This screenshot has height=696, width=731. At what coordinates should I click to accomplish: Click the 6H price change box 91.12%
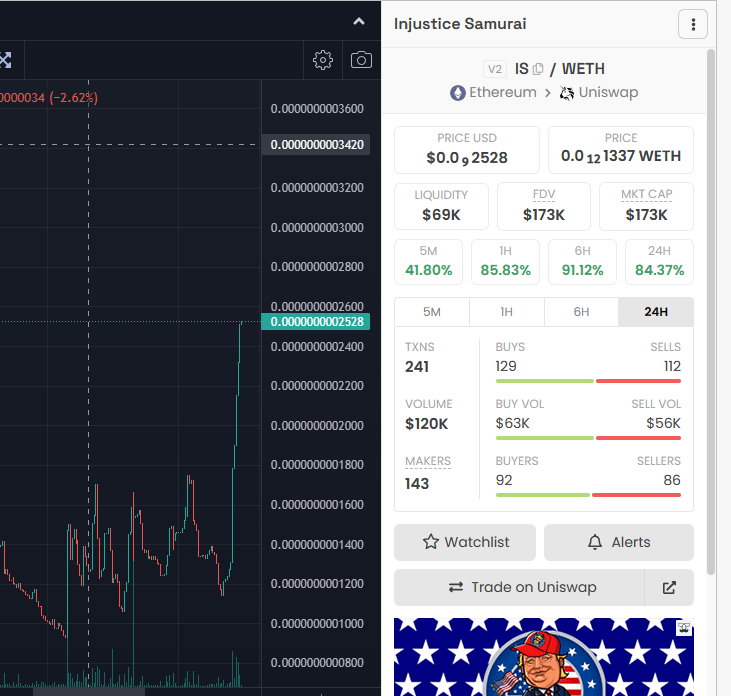click(582, 262)
